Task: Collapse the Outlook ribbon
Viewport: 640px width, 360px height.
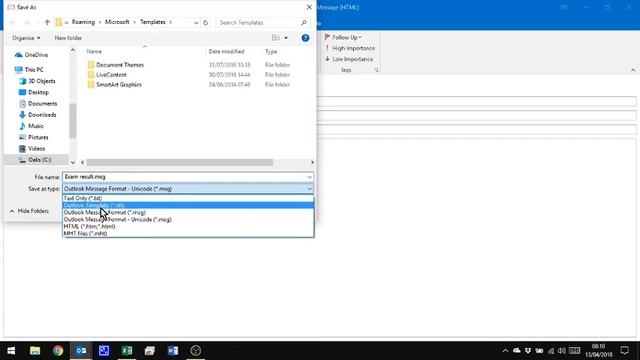Action: point(633,70)
